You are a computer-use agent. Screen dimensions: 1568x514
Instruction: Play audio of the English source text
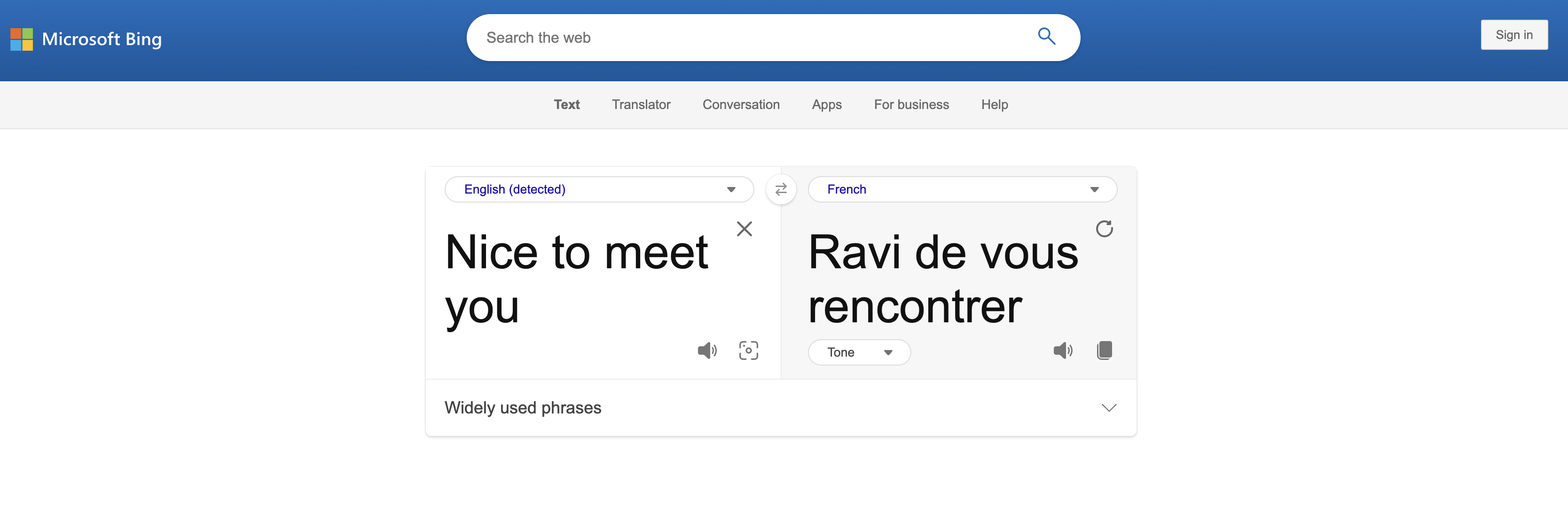point(707,350)
